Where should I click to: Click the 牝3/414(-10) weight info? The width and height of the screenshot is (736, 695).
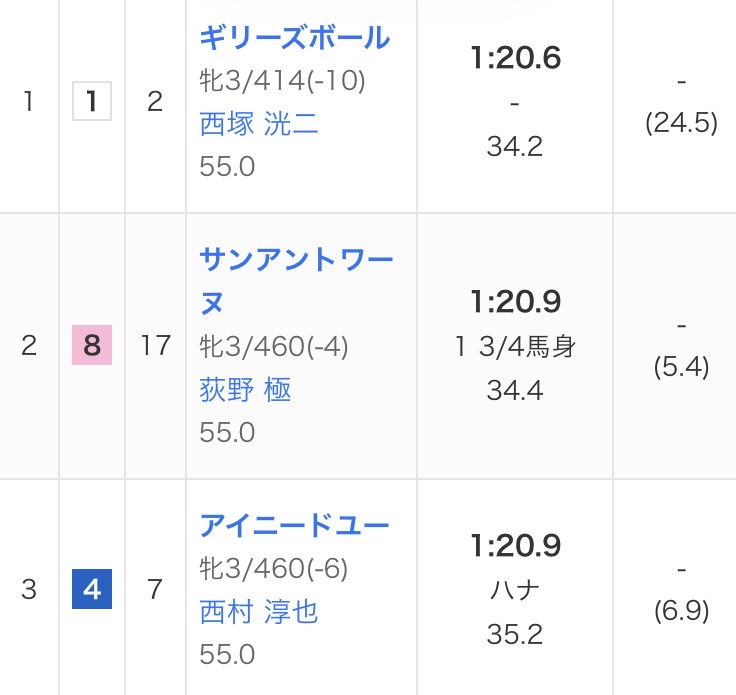tap(282, 80)
